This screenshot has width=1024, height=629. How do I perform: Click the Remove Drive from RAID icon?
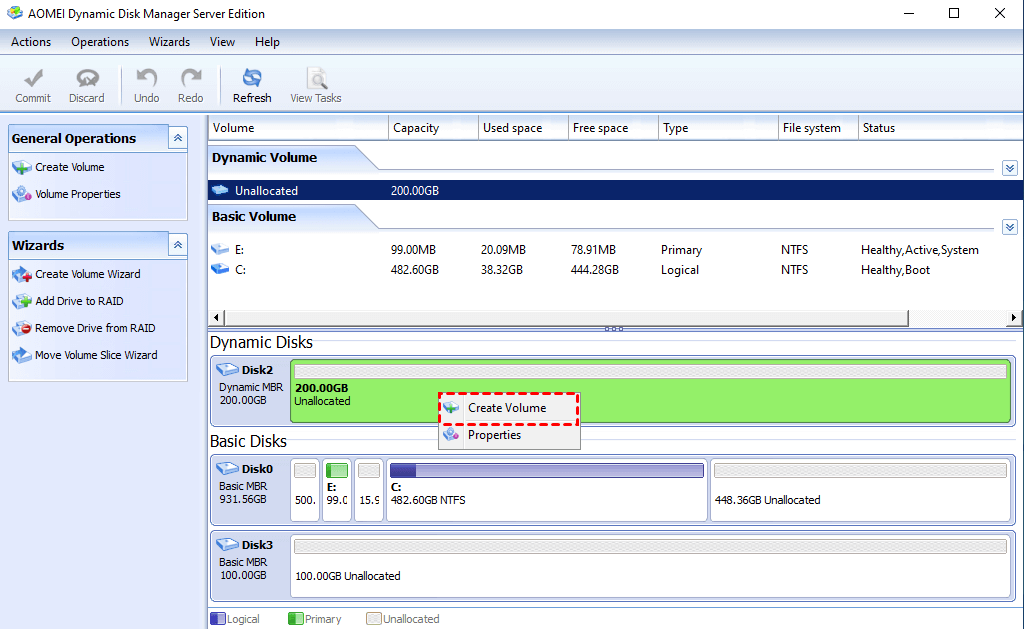22,328
